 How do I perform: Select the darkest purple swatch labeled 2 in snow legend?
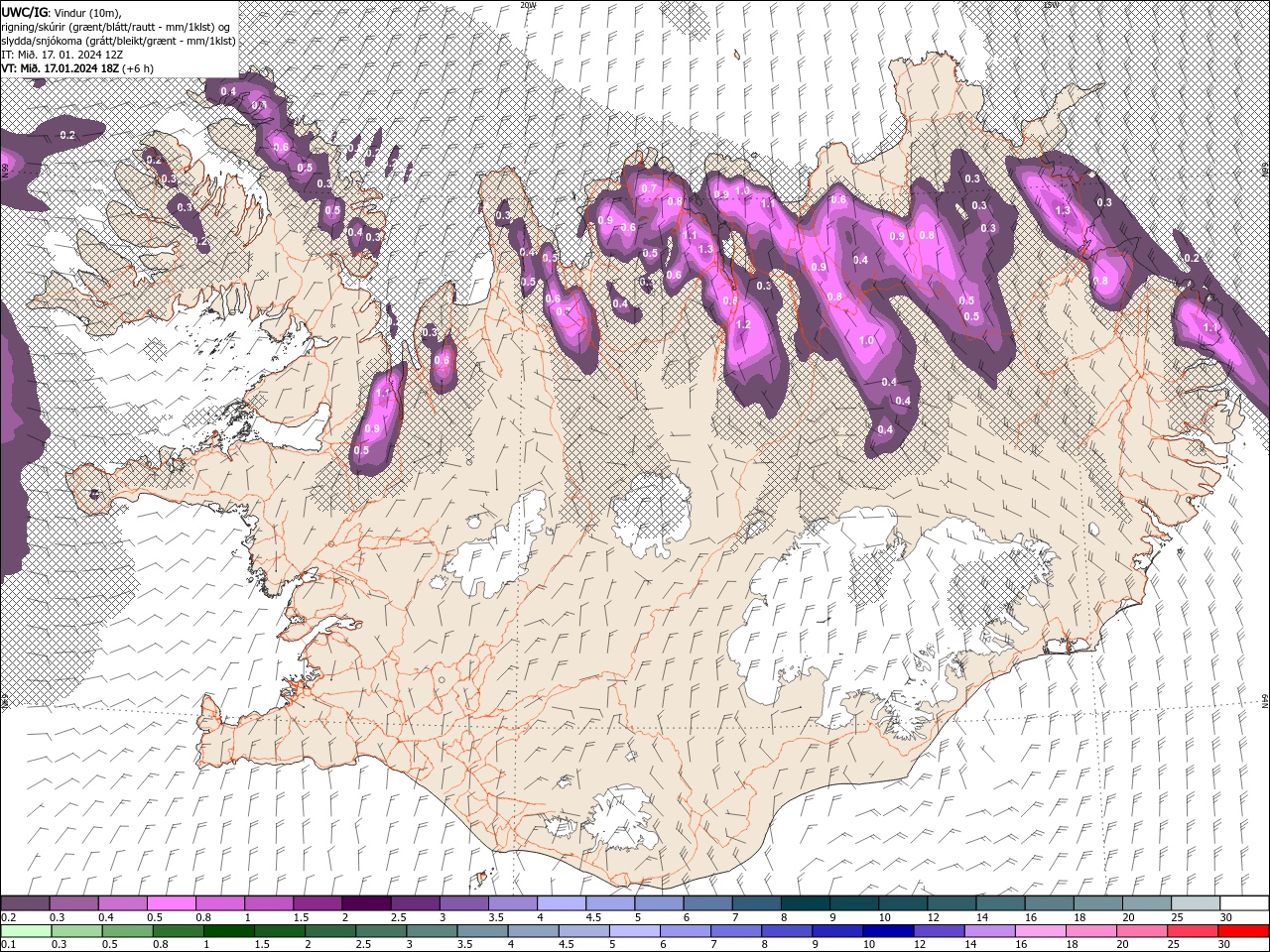click(x=366, y=903)
